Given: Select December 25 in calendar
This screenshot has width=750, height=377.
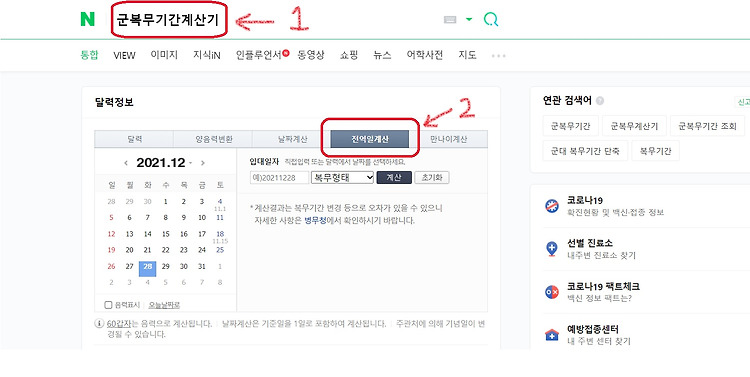Looking at the screenshot, I should pyautogui.click(x=220, y=250).
